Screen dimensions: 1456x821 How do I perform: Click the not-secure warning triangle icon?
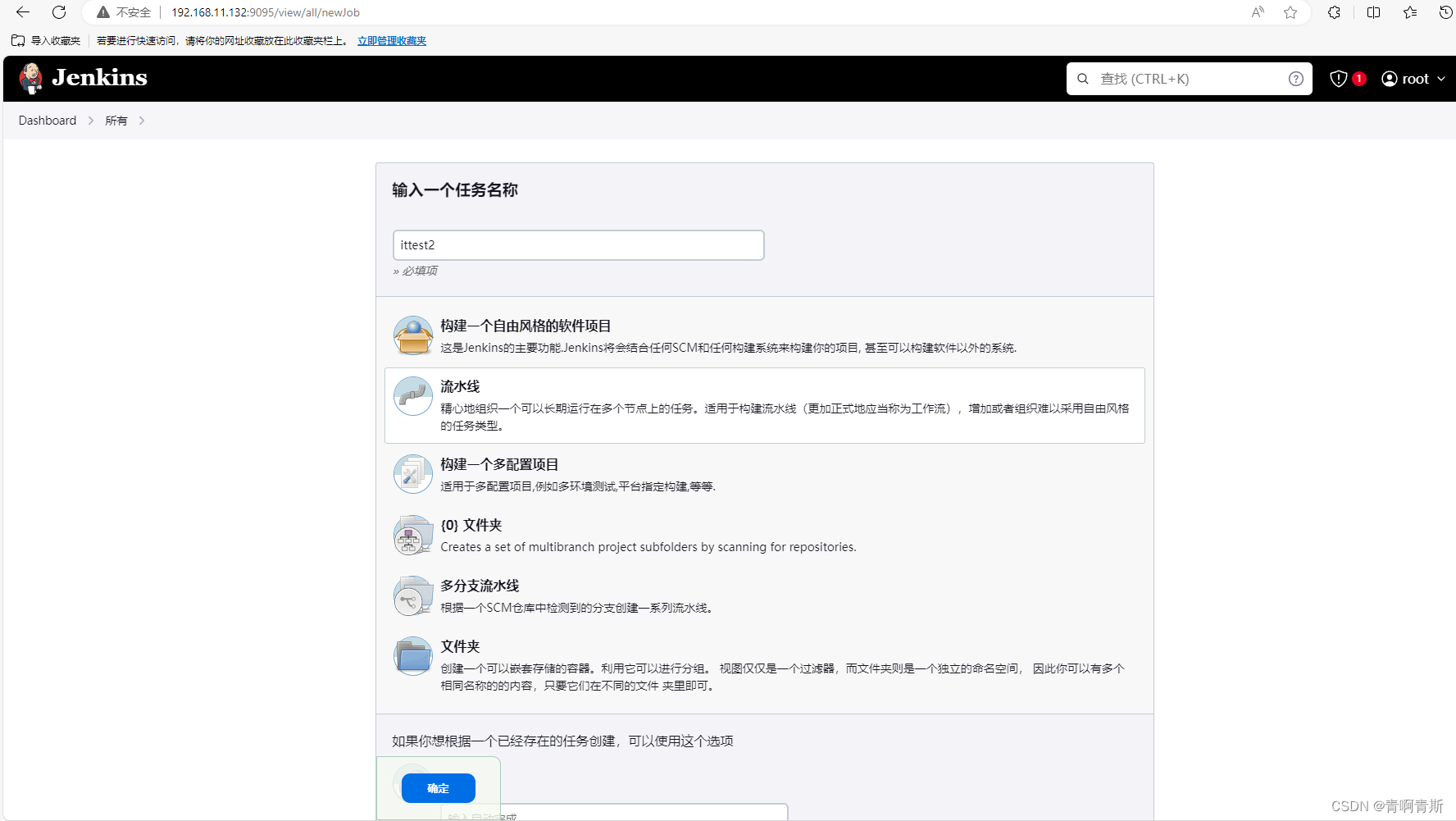click(102, 12)
